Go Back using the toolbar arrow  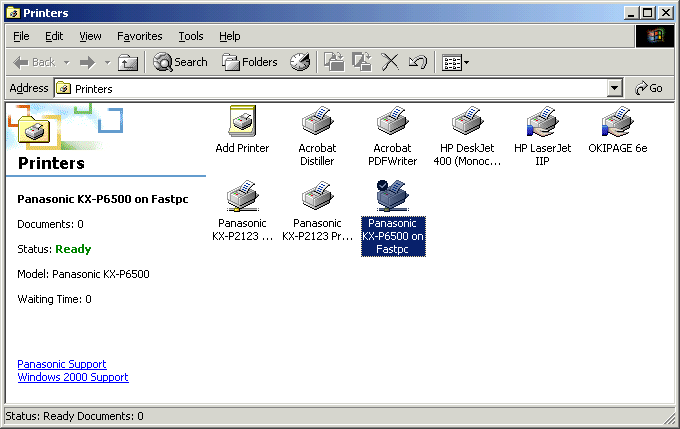[34, 62]
